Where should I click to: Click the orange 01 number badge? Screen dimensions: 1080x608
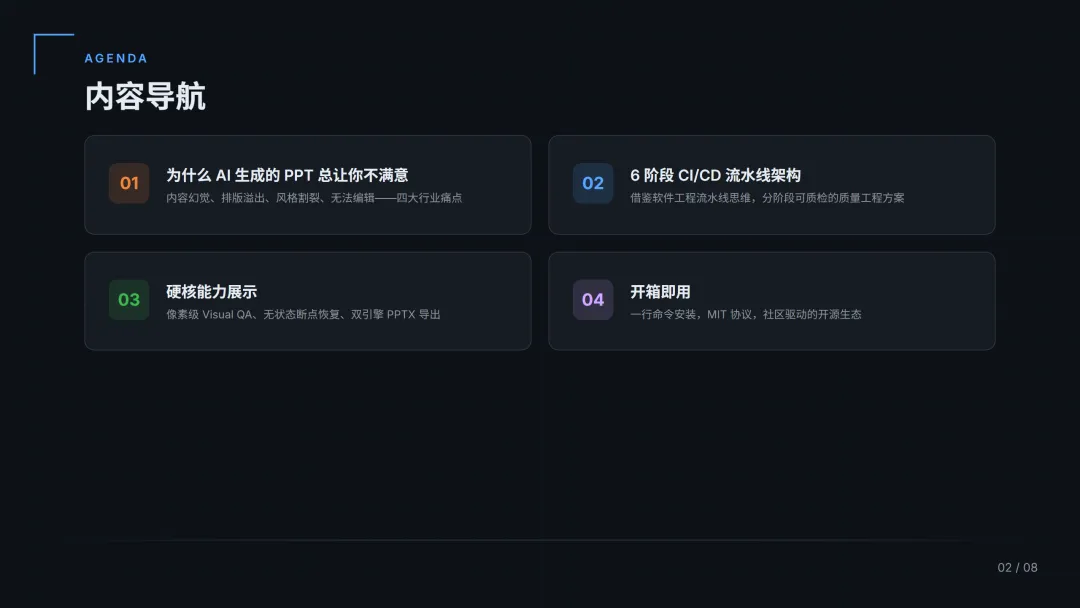(129, 184)
